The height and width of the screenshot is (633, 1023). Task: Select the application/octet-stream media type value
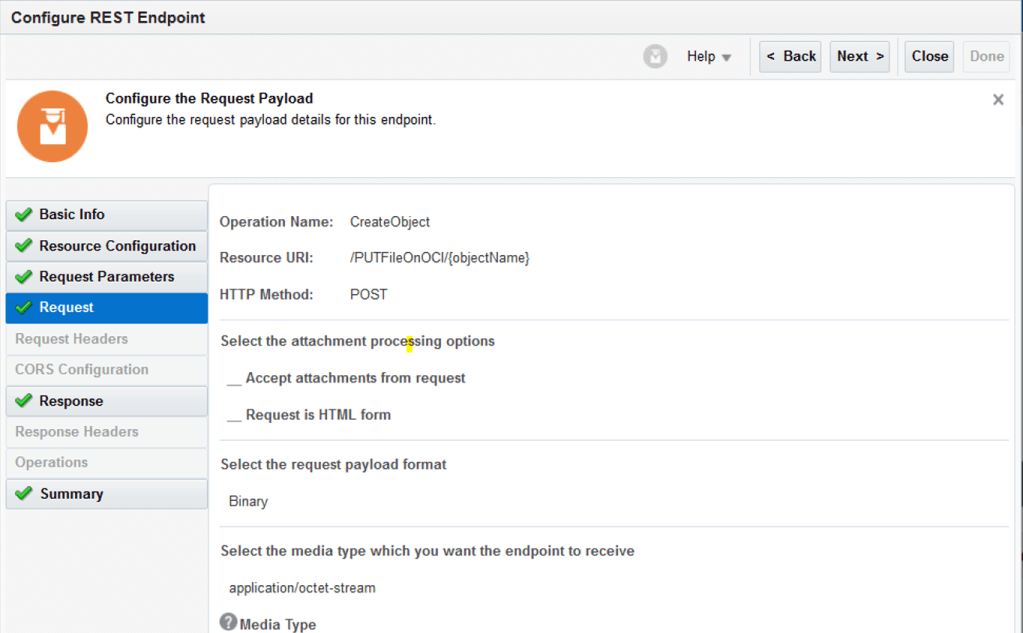coord(302,588)
